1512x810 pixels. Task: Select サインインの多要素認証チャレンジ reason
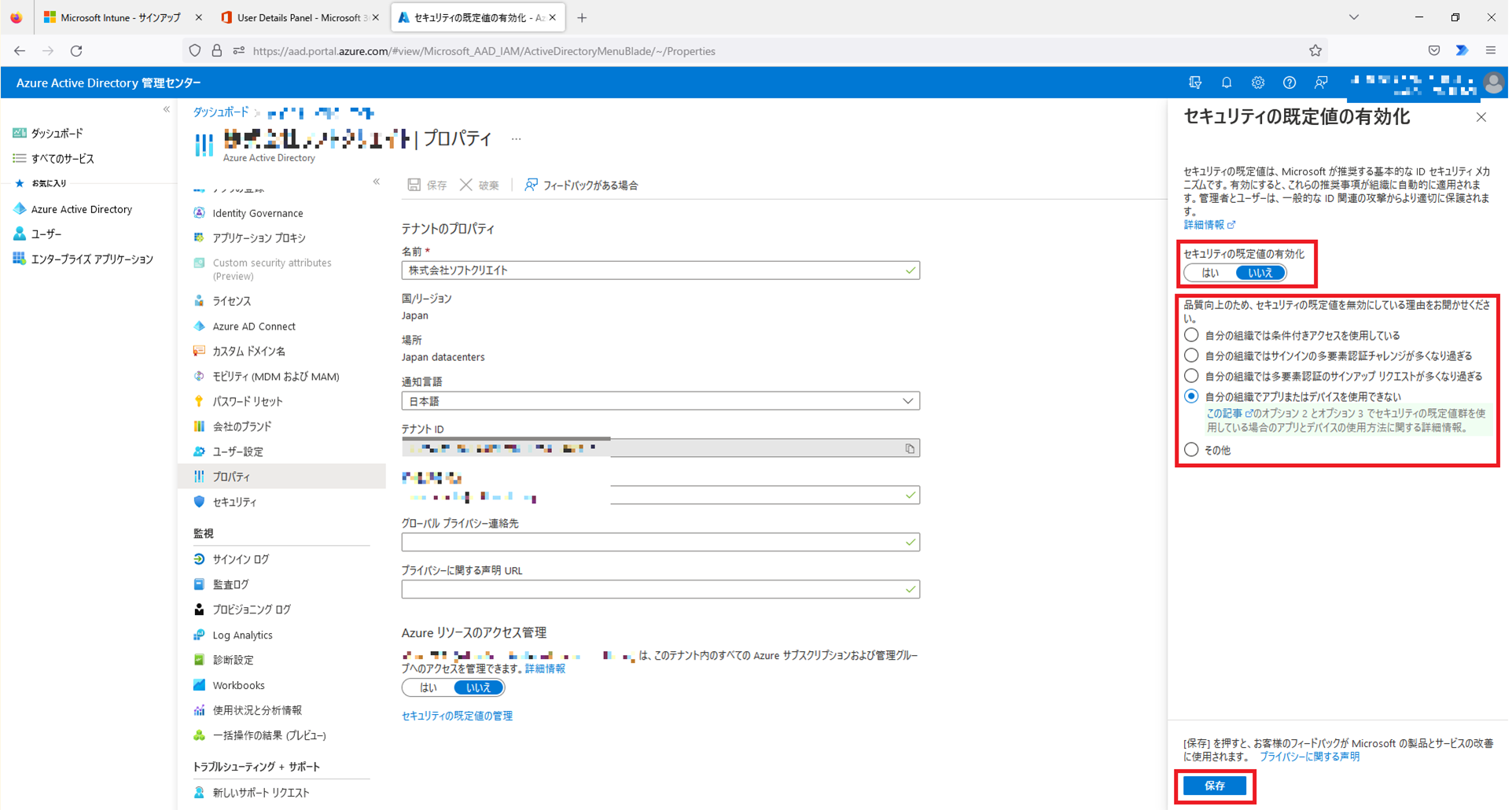coord(1192,355)
